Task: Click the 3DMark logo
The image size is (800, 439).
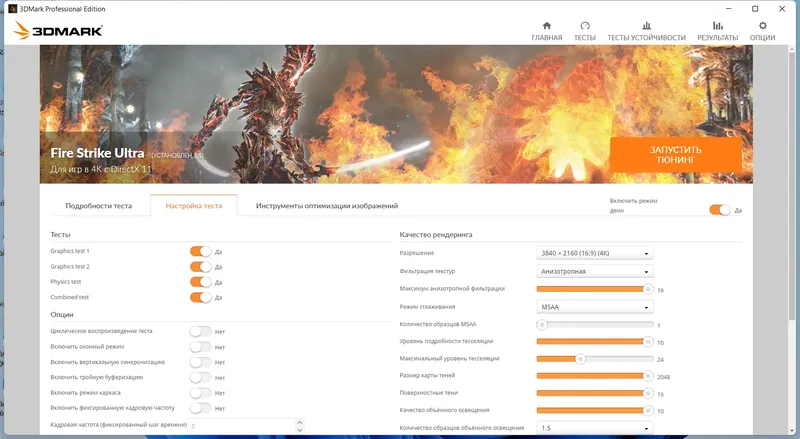Action: tap(58, 31)
